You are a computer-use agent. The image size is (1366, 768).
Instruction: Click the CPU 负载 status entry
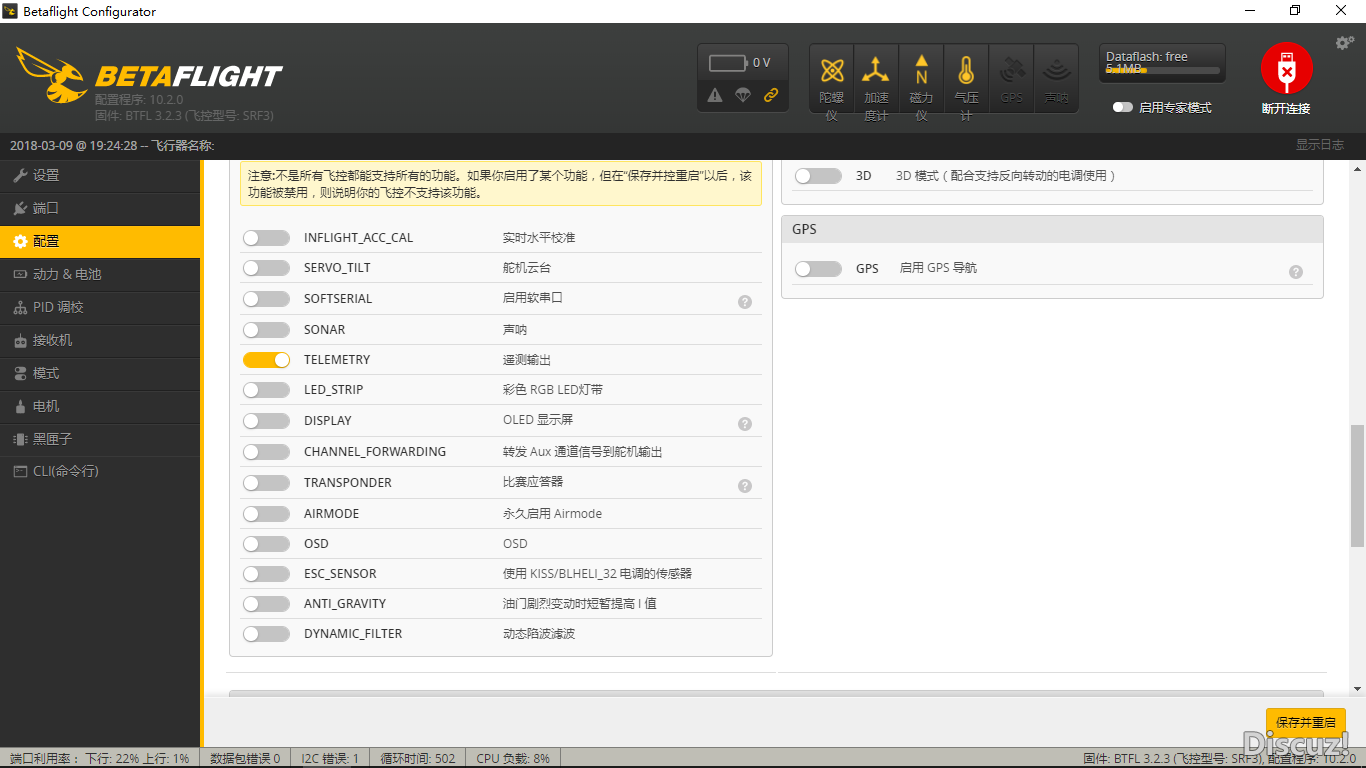(x=513, y=759)
